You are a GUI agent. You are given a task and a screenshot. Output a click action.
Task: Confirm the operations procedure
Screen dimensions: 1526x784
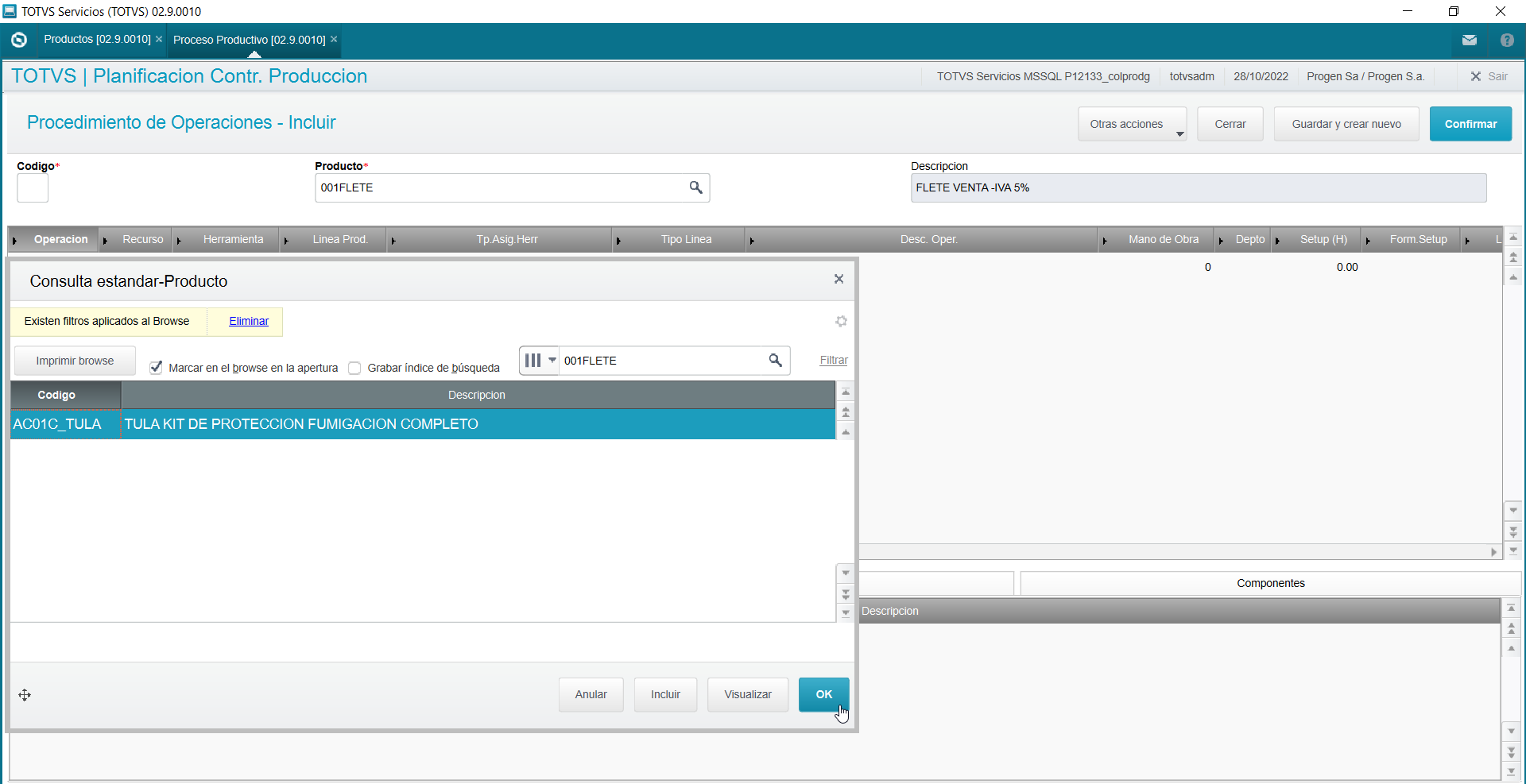(1470, 124)
